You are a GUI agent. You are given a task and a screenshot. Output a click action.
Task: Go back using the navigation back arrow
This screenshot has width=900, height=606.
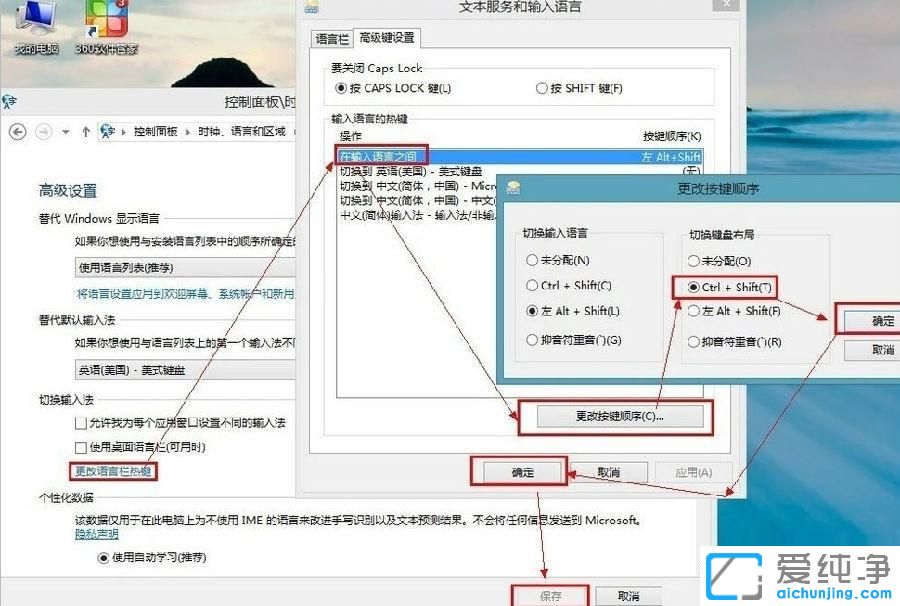point(16,132)
